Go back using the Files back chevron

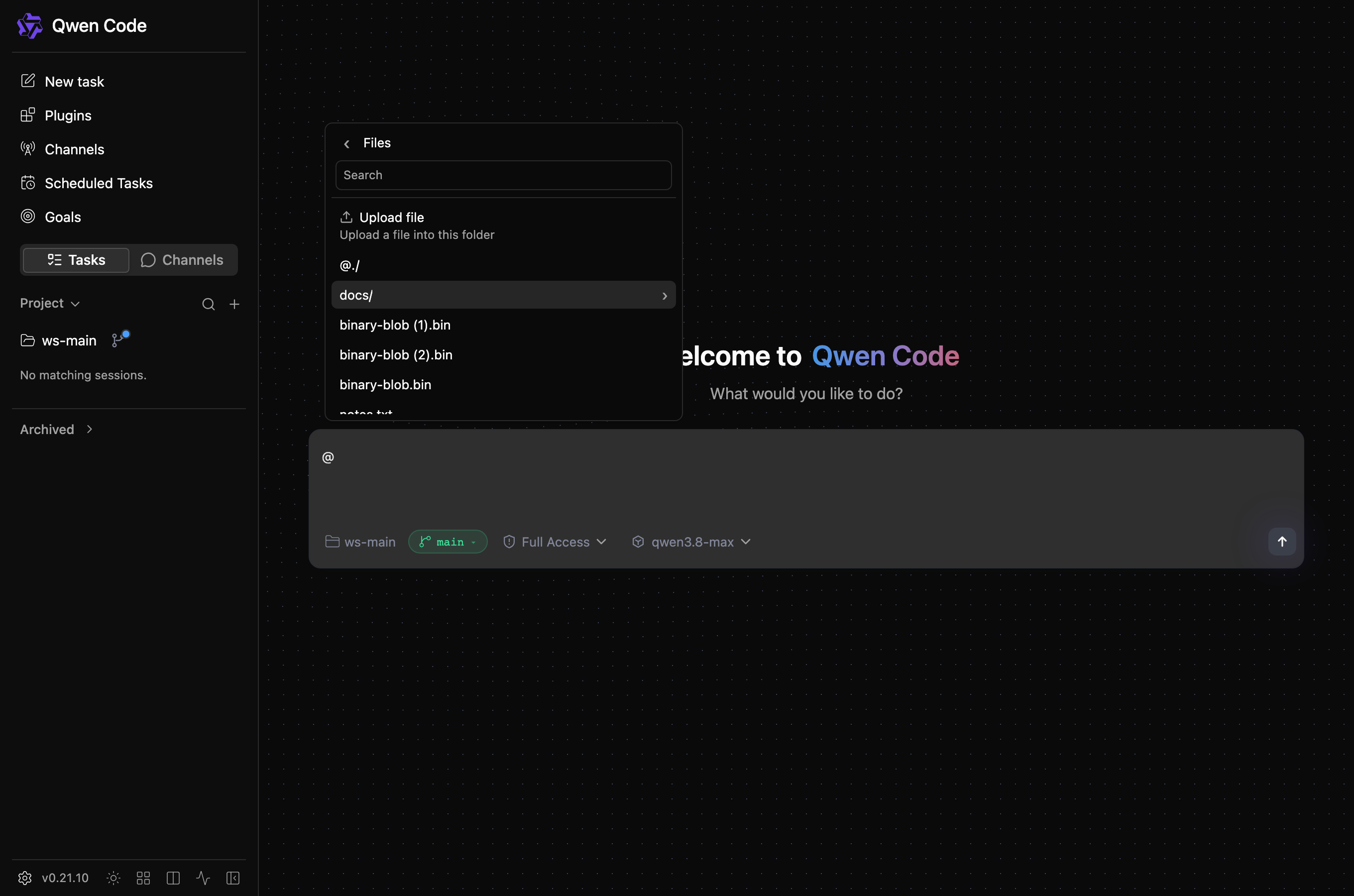tap(347, 143)
